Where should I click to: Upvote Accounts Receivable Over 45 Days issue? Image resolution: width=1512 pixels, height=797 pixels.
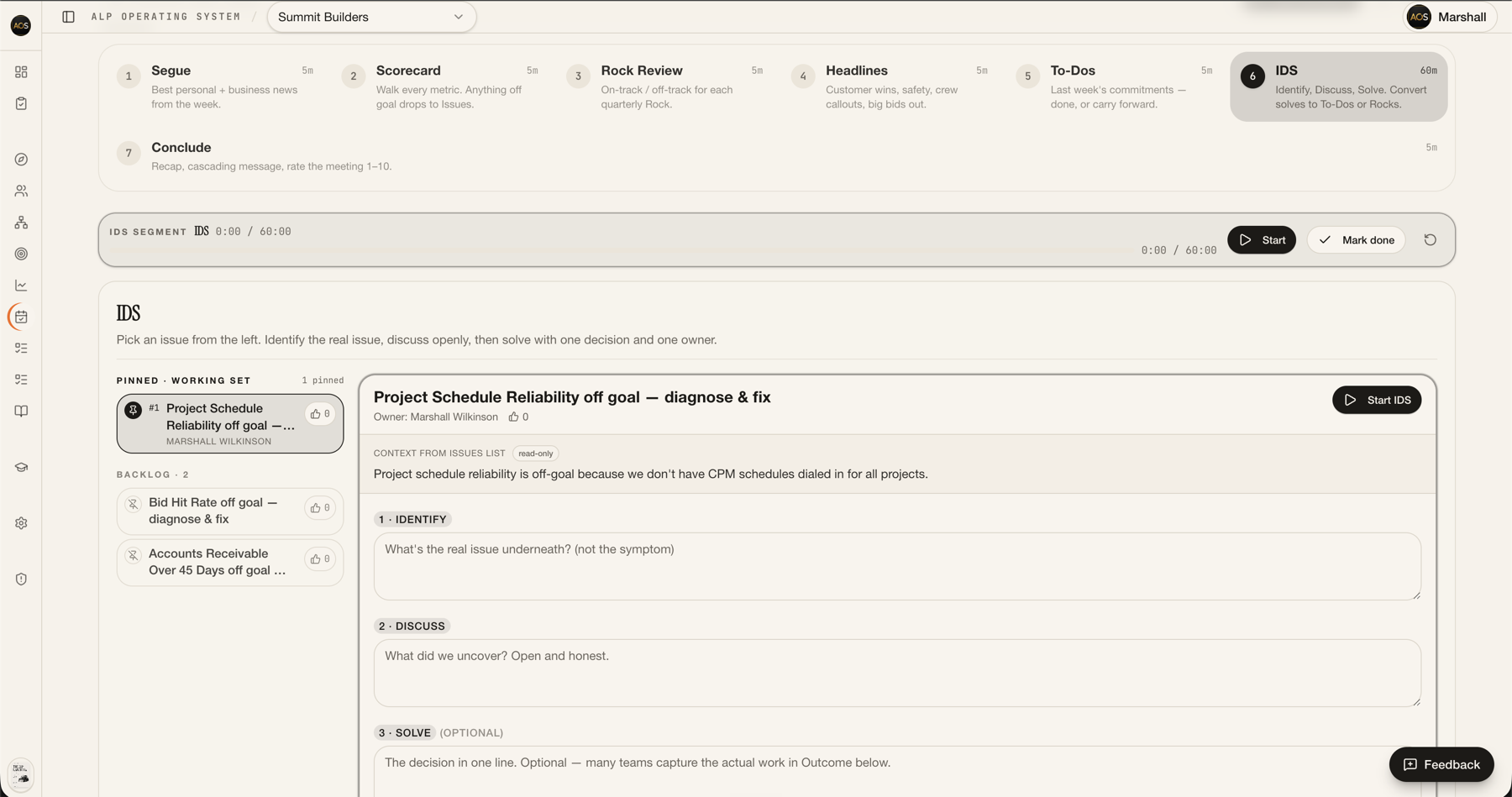tap(320, 558)
